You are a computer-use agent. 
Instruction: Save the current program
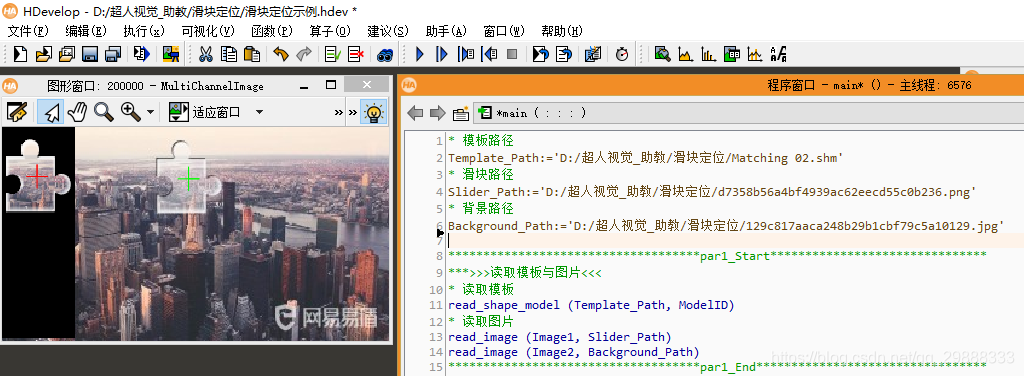pyautogui.click(x=90, y=54)
